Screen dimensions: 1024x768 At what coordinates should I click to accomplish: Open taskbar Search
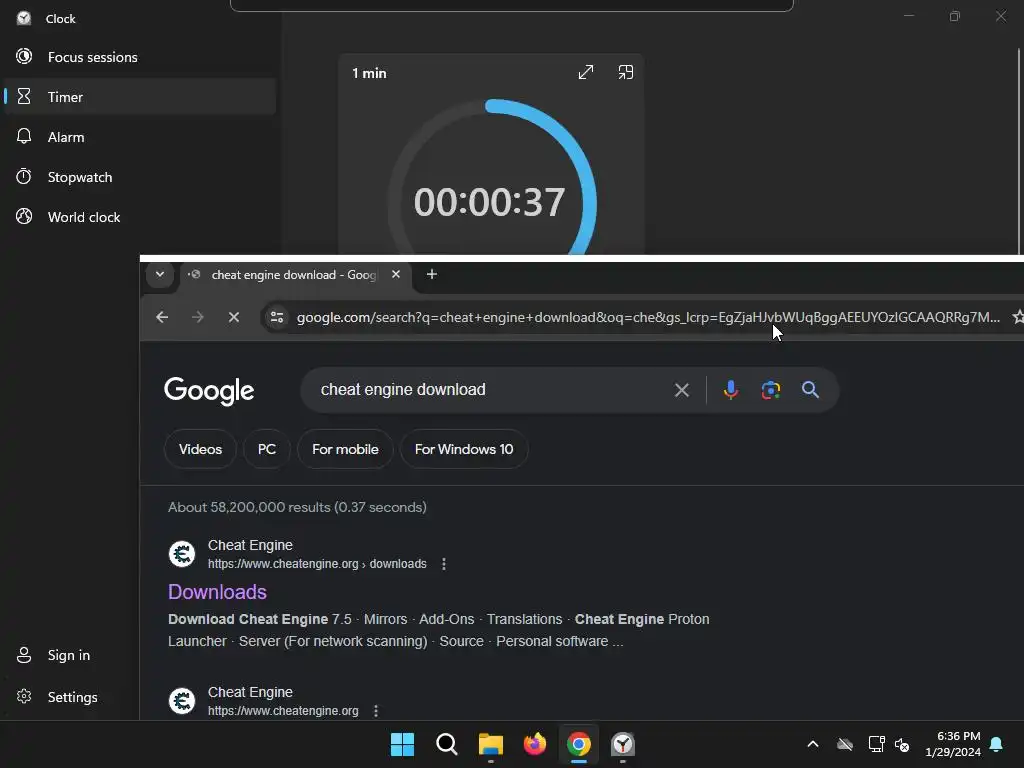pos(447,744)
